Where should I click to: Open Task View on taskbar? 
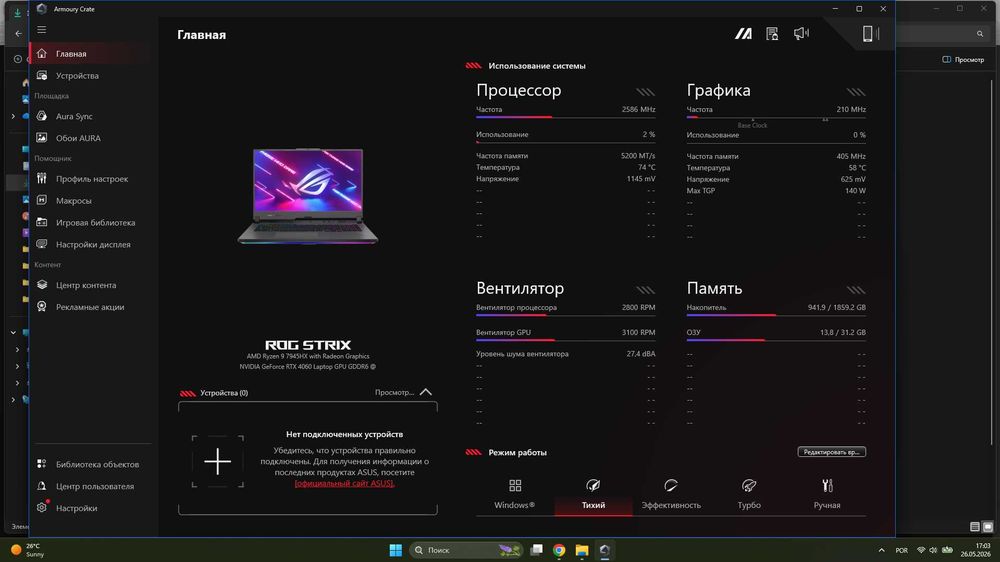click(x=536, y=550)
